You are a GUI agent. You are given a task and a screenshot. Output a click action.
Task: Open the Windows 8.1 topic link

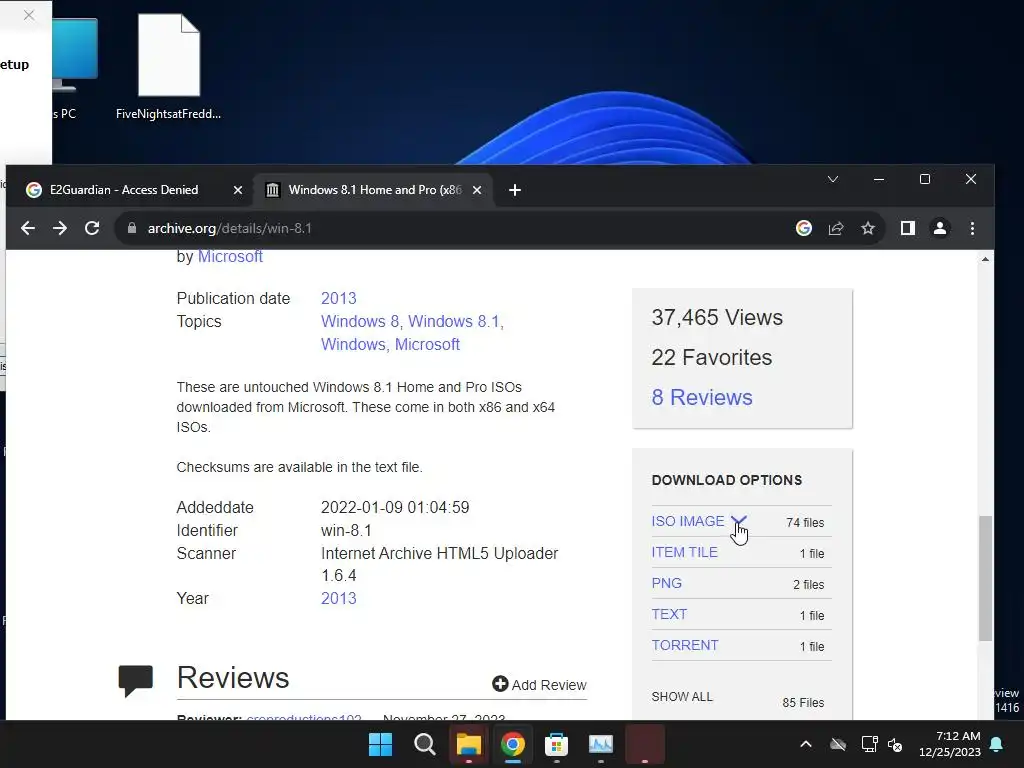(453, 321)
